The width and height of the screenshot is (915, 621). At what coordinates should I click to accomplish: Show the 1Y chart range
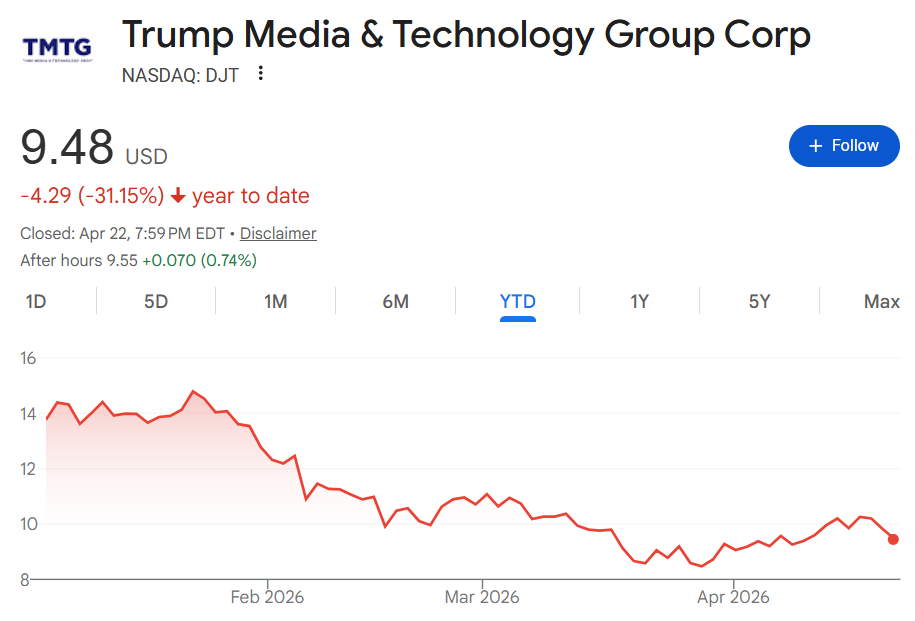coord(640,301)
